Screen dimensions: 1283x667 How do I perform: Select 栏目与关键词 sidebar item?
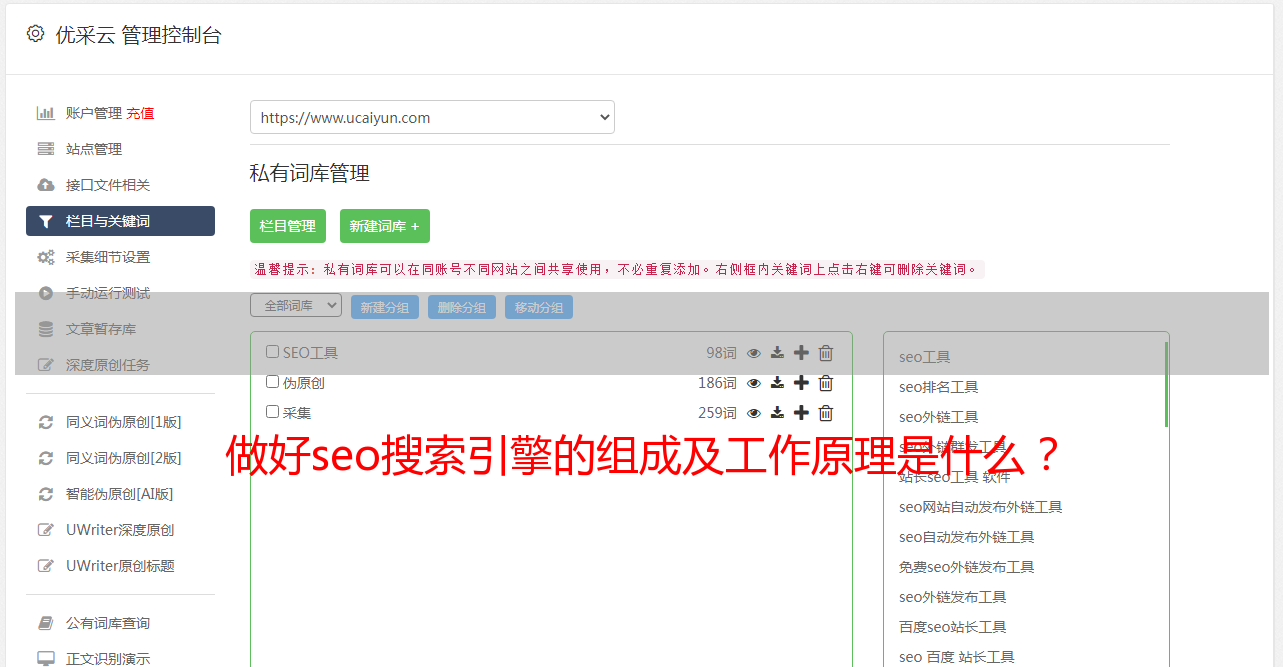pyautogui.click(x=120, y=221)
